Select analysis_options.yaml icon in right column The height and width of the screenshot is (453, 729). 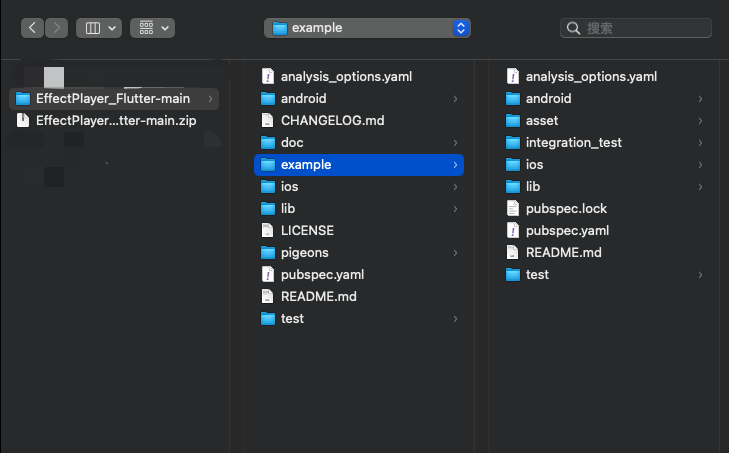512,77
